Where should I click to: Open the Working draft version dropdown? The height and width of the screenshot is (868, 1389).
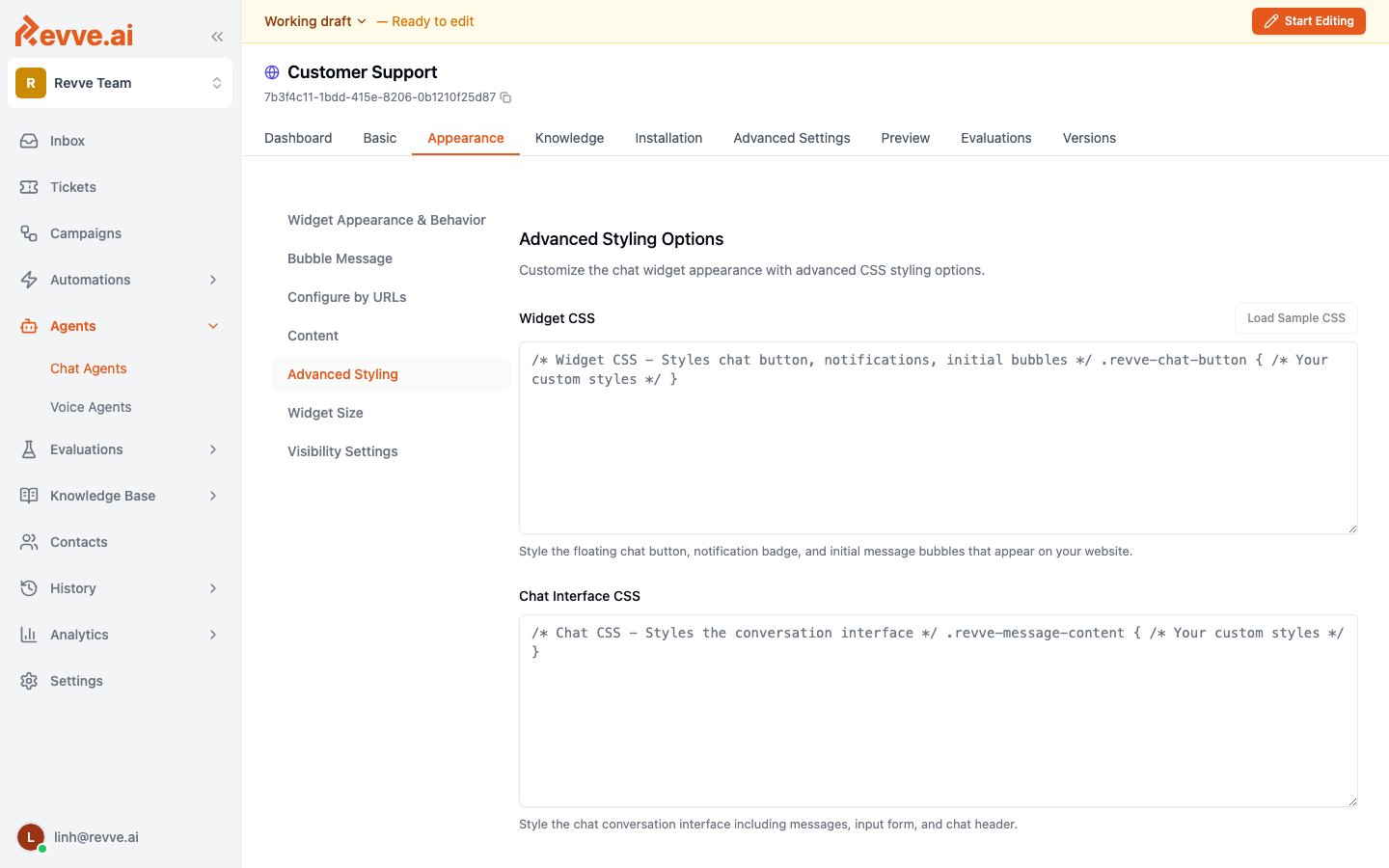click(315, 21)
